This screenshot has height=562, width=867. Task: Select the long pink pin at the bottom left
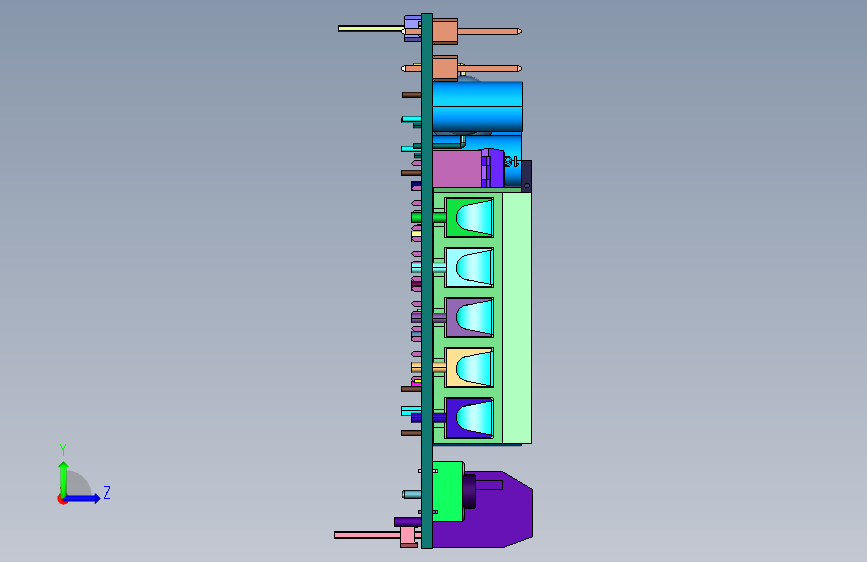(367, 535)
